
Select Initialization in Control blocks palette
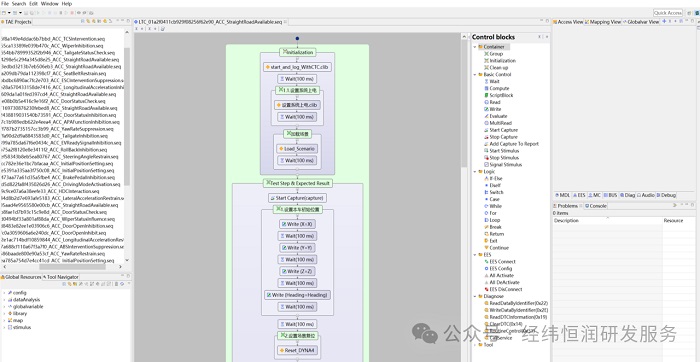point(502,61)
